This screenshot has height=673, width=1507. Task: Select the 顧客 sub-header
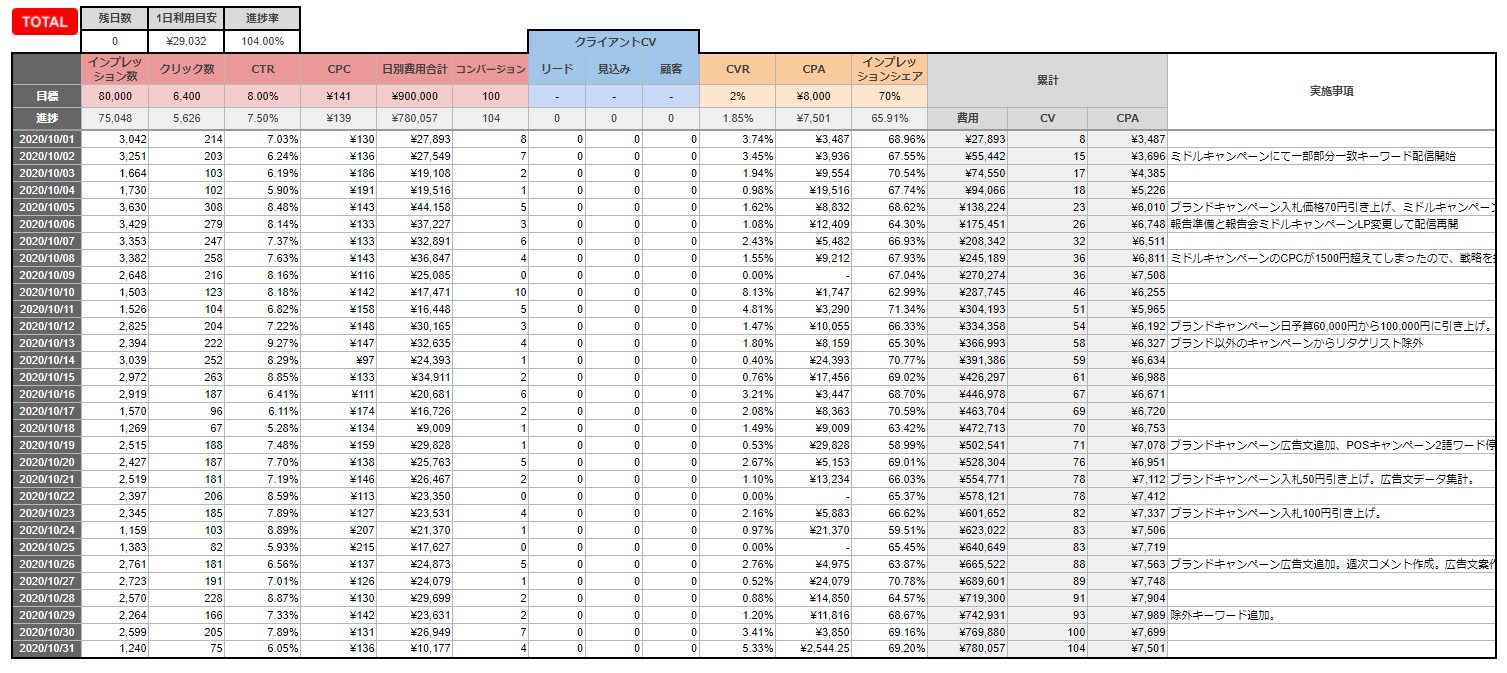click(670, 69)
